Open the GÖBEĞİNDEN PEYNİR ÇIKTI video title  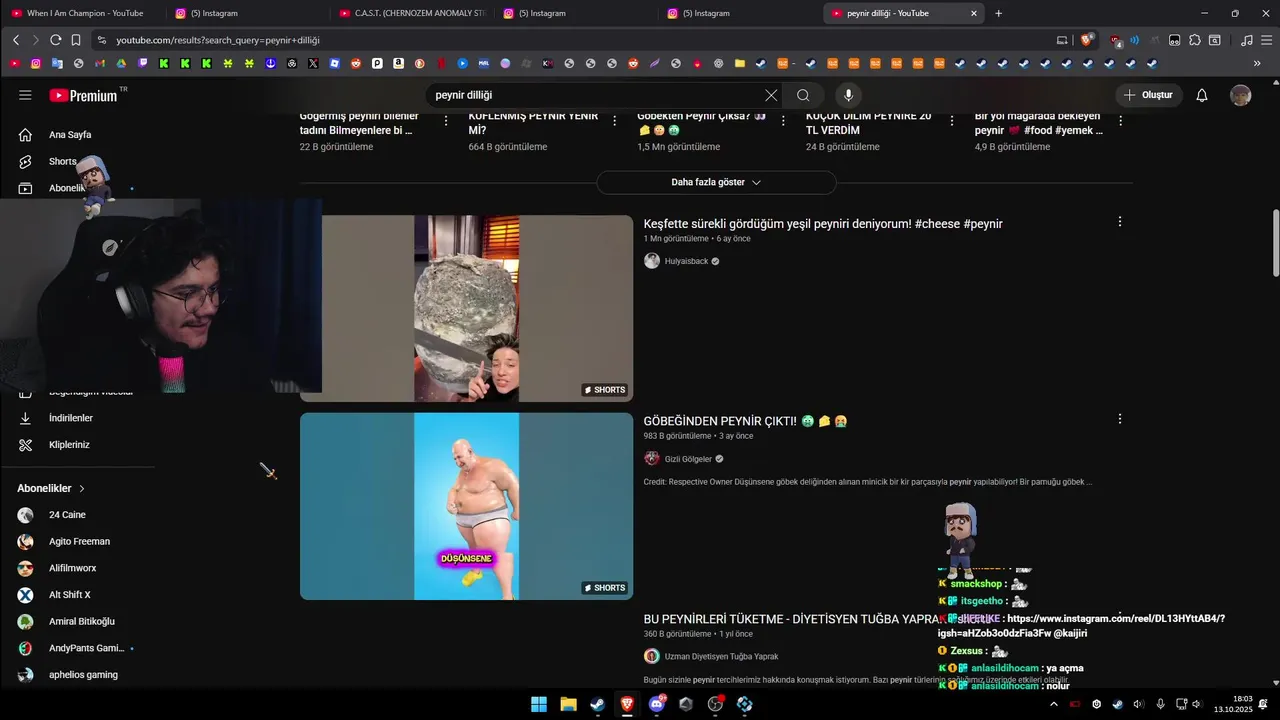click(x=746, y=421)
